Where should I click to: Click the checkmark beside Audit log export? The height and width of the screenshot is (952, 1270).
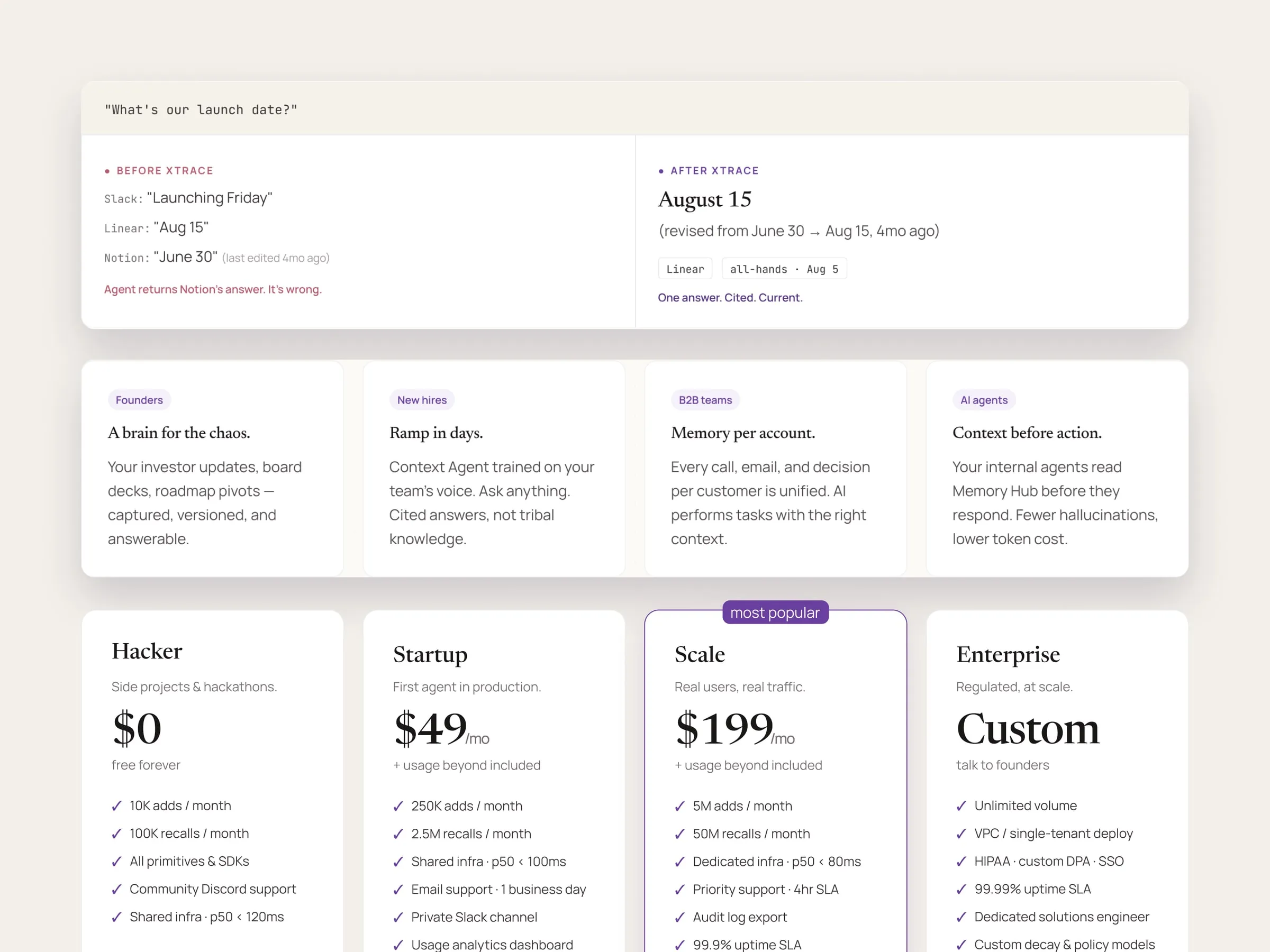[680, 918]
